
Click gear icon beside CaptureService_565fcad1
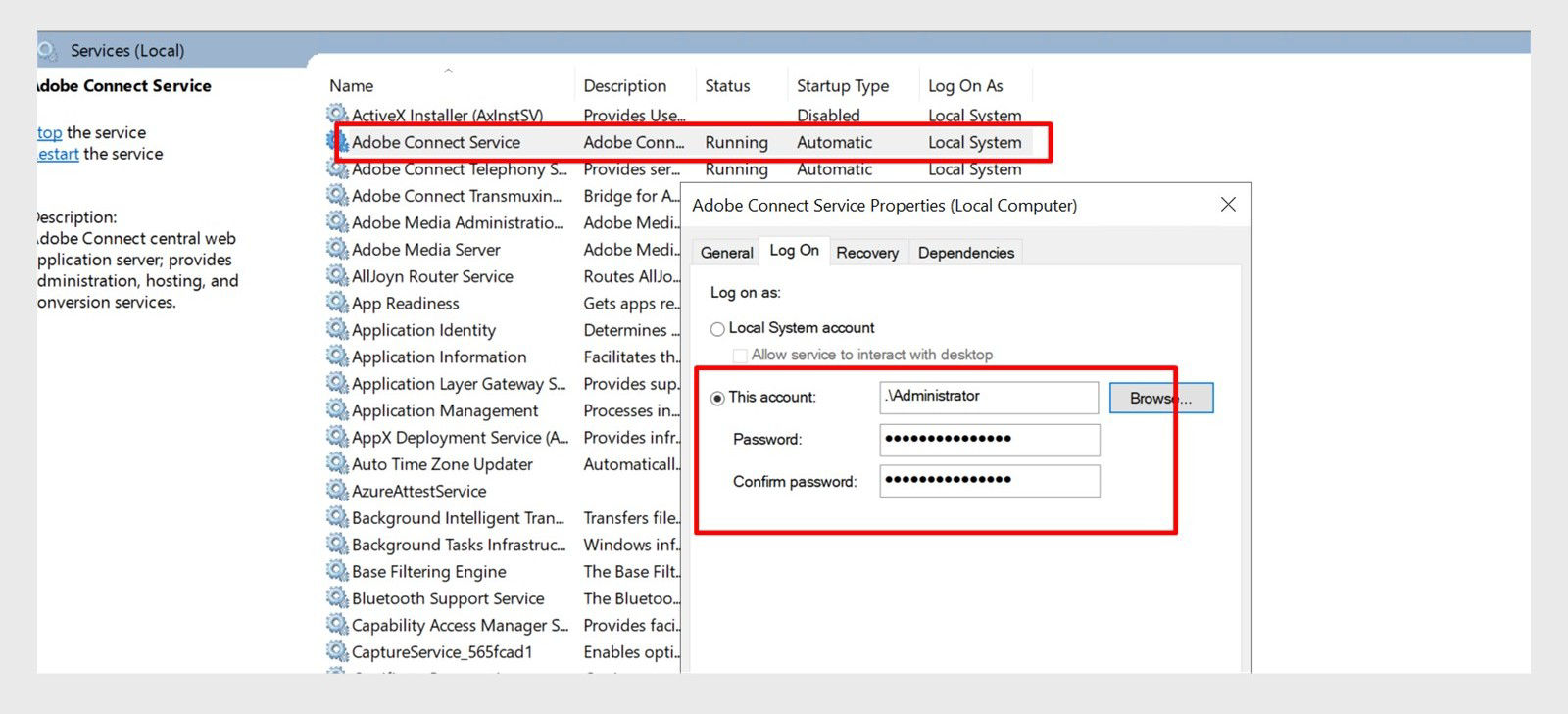click(x=337, y=651)
